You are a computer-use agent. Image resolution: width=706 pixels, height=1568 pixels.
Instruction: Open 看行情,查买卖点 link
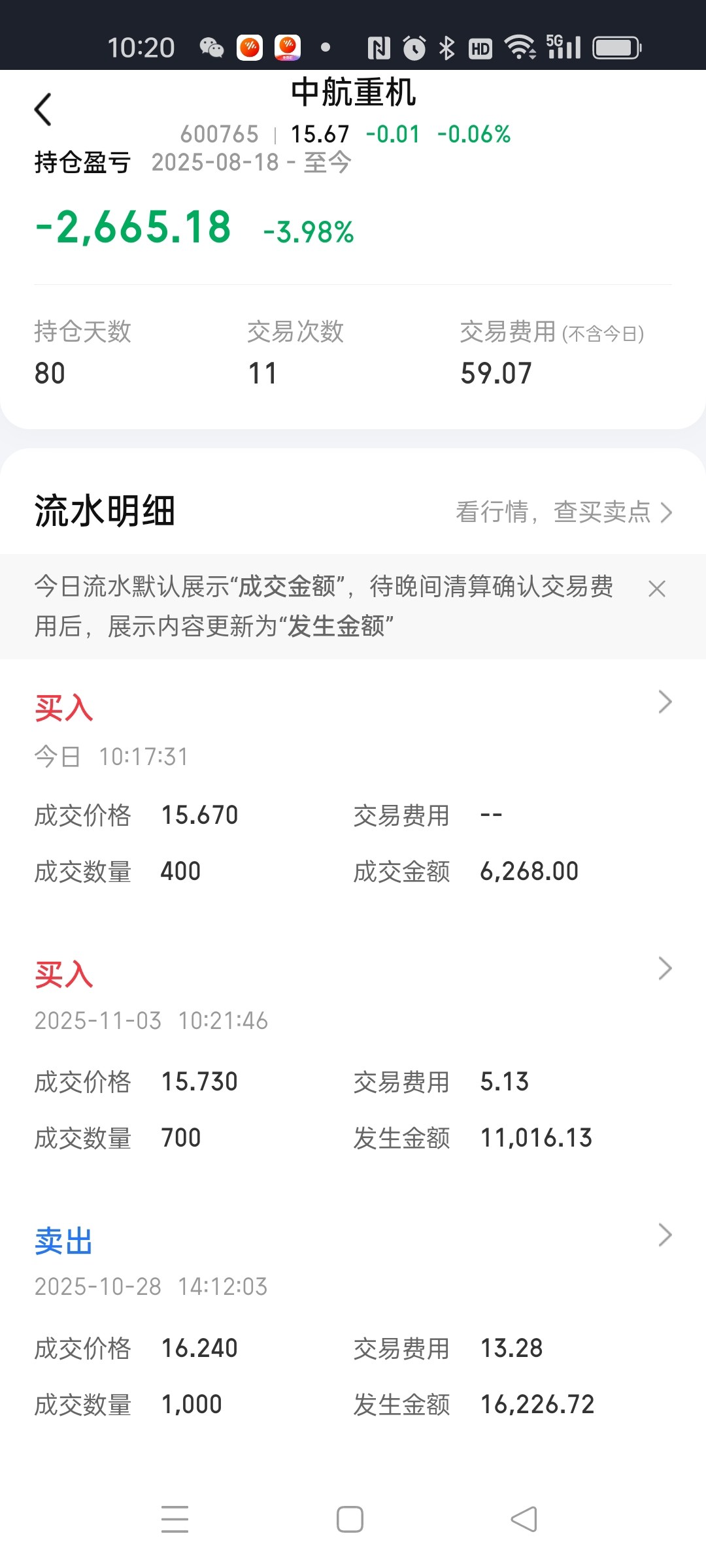click(563, 512)
